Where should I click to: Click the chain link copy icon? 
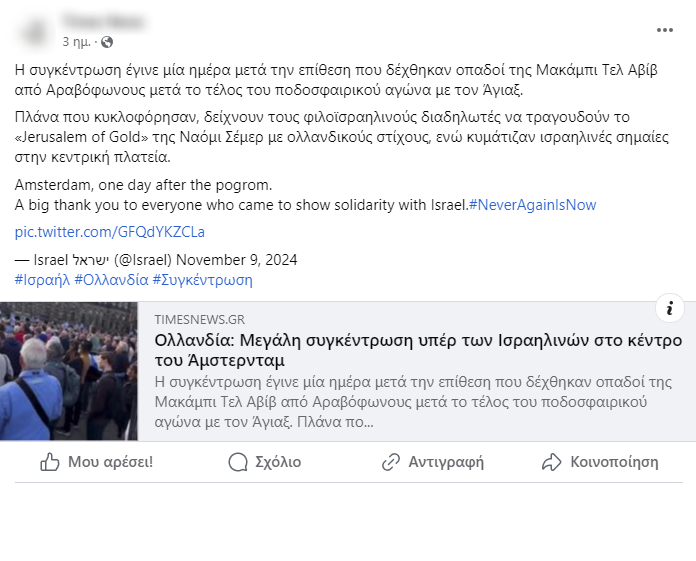[x=391, y=462]
